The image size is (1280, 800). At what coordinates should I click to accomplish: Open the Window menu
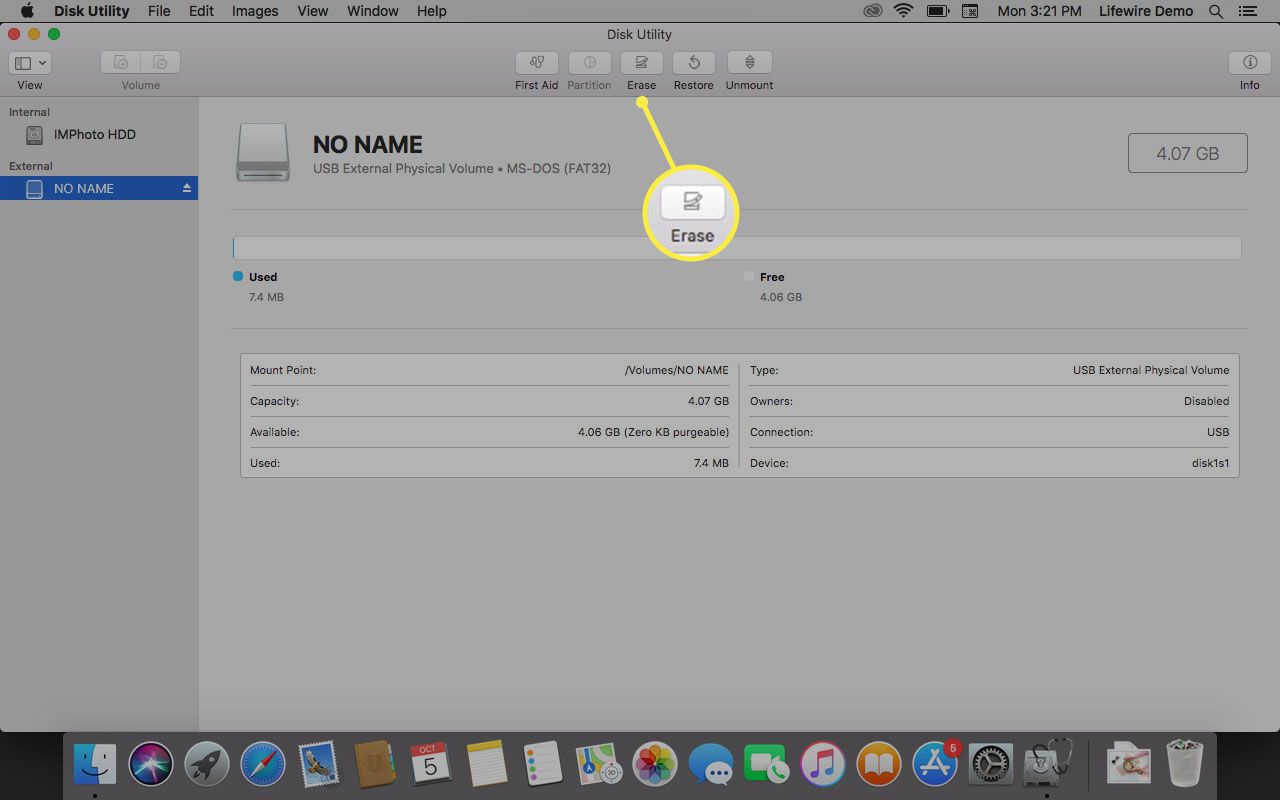(x=373, y=11)
